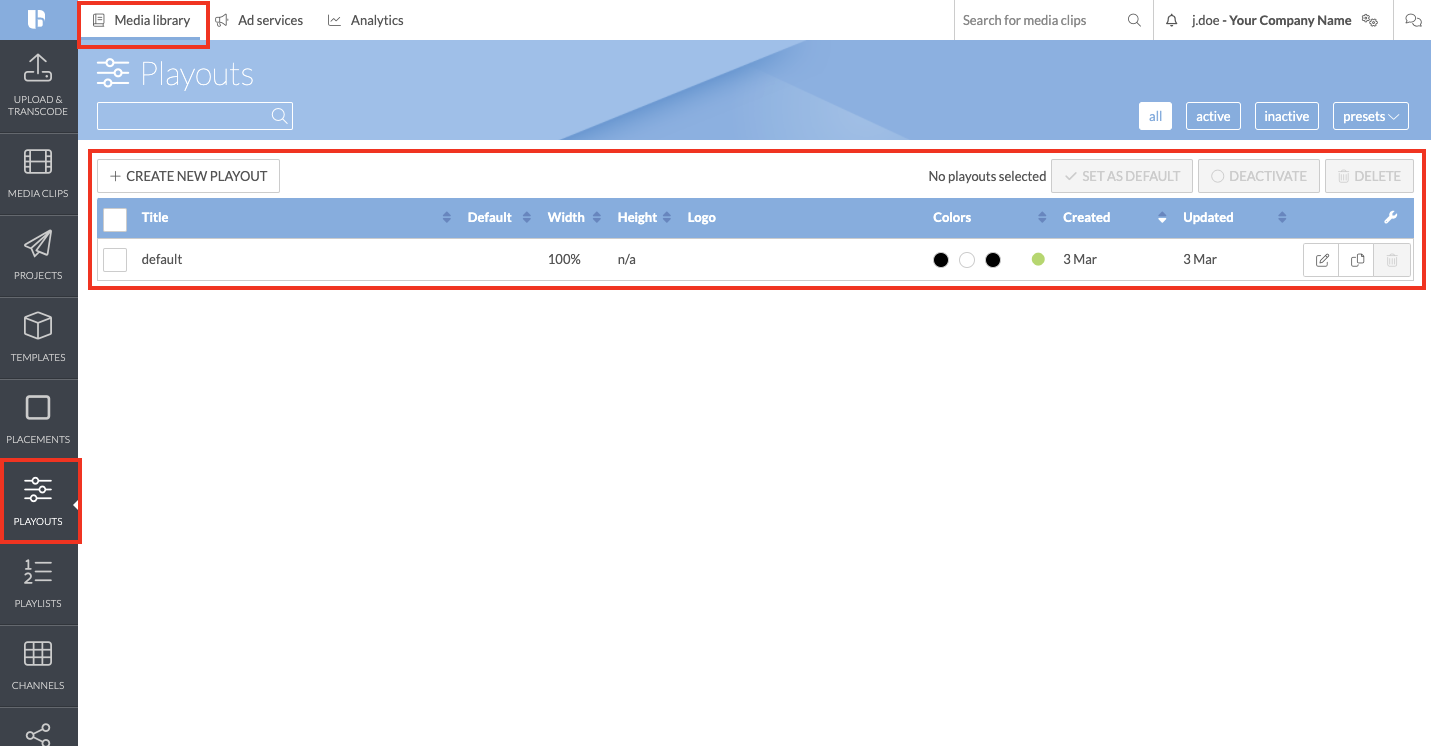Image resolution: width=1431 pixels, height=746 pixels.
Task: Sort playouts by Created date
Action: (x=1086, y=218)
